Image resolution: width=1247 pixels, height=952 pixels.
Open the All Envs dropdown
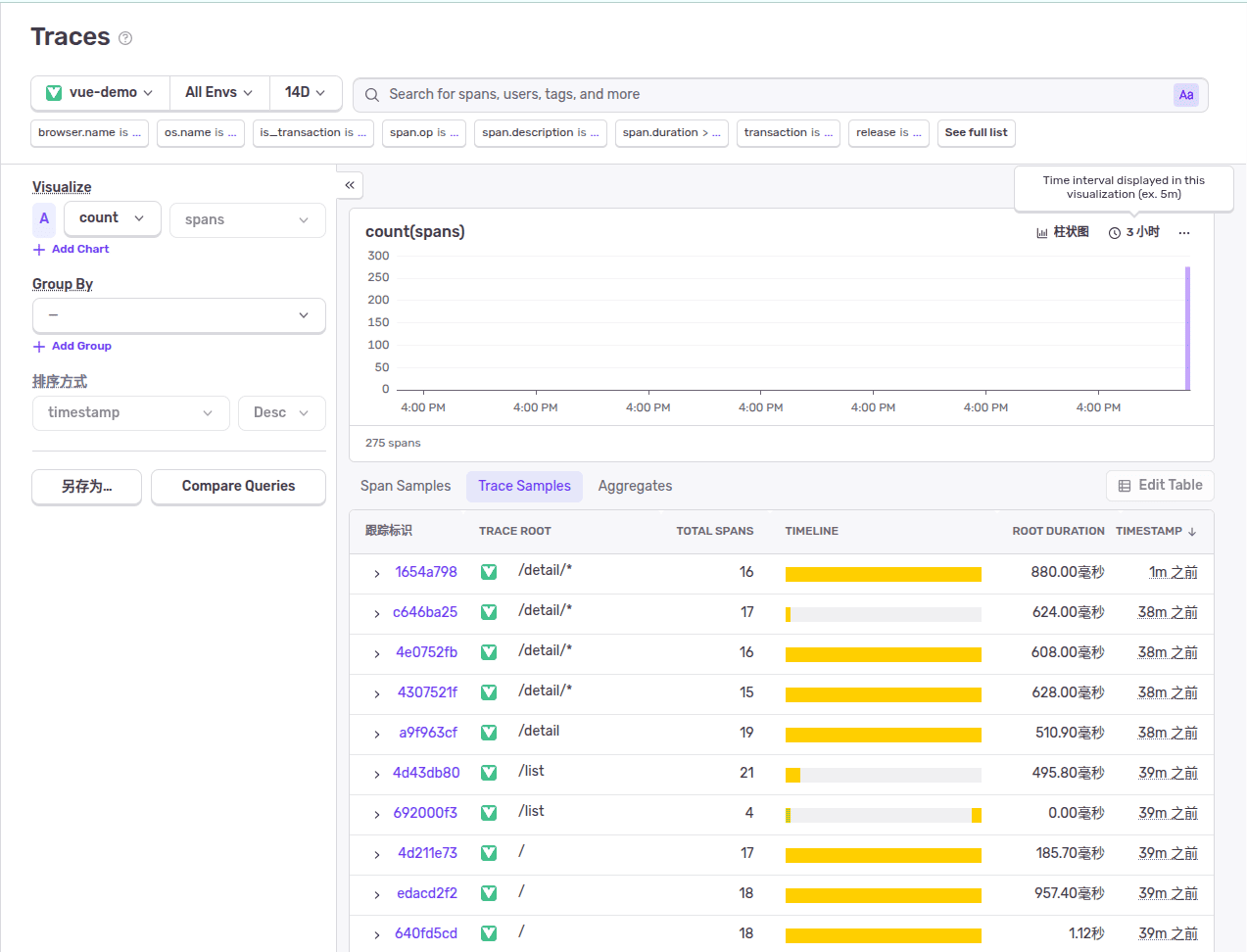coord(219,93)
